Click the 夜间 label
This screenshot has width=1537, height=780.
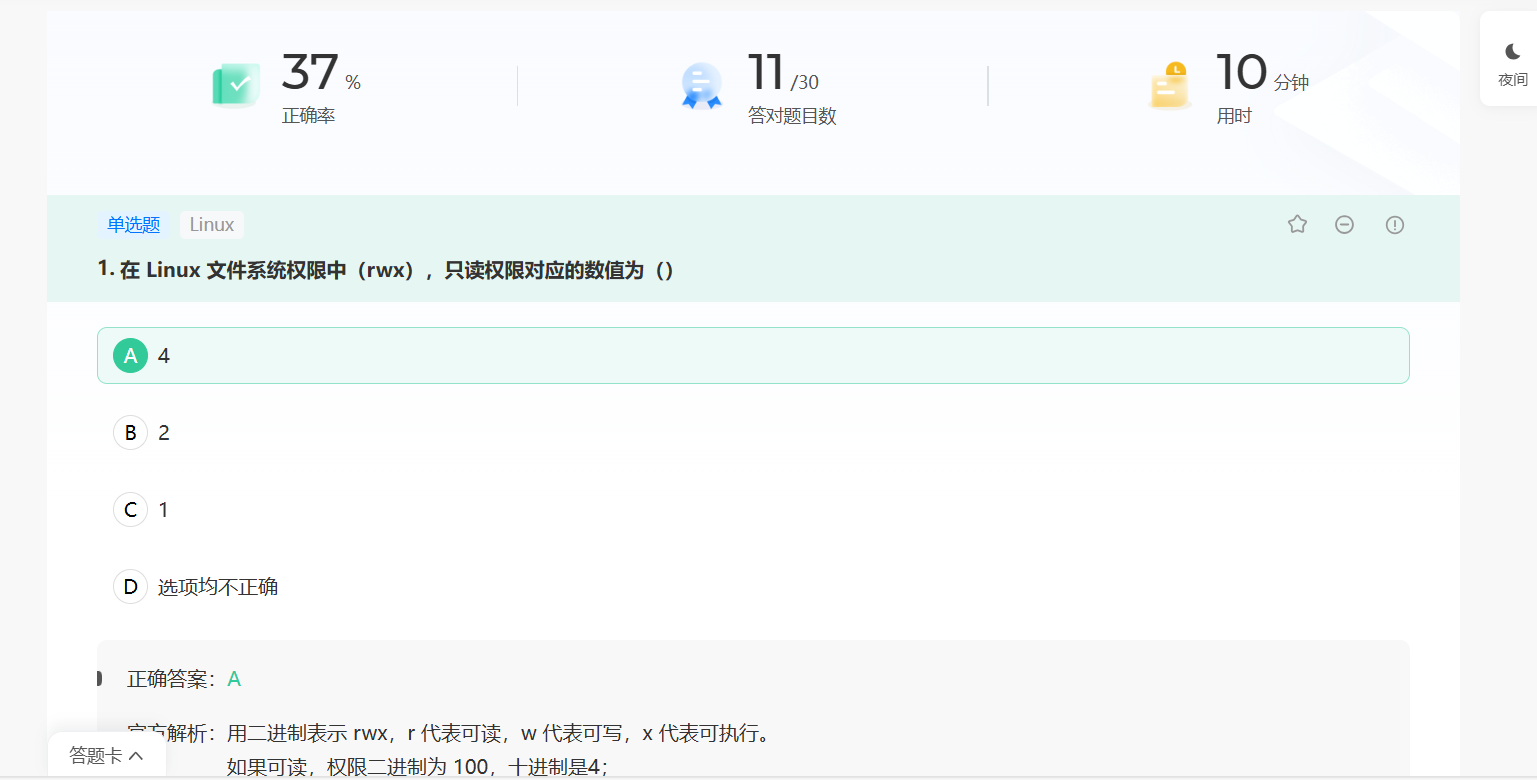pyautogui.click(x=1513, y=80)
